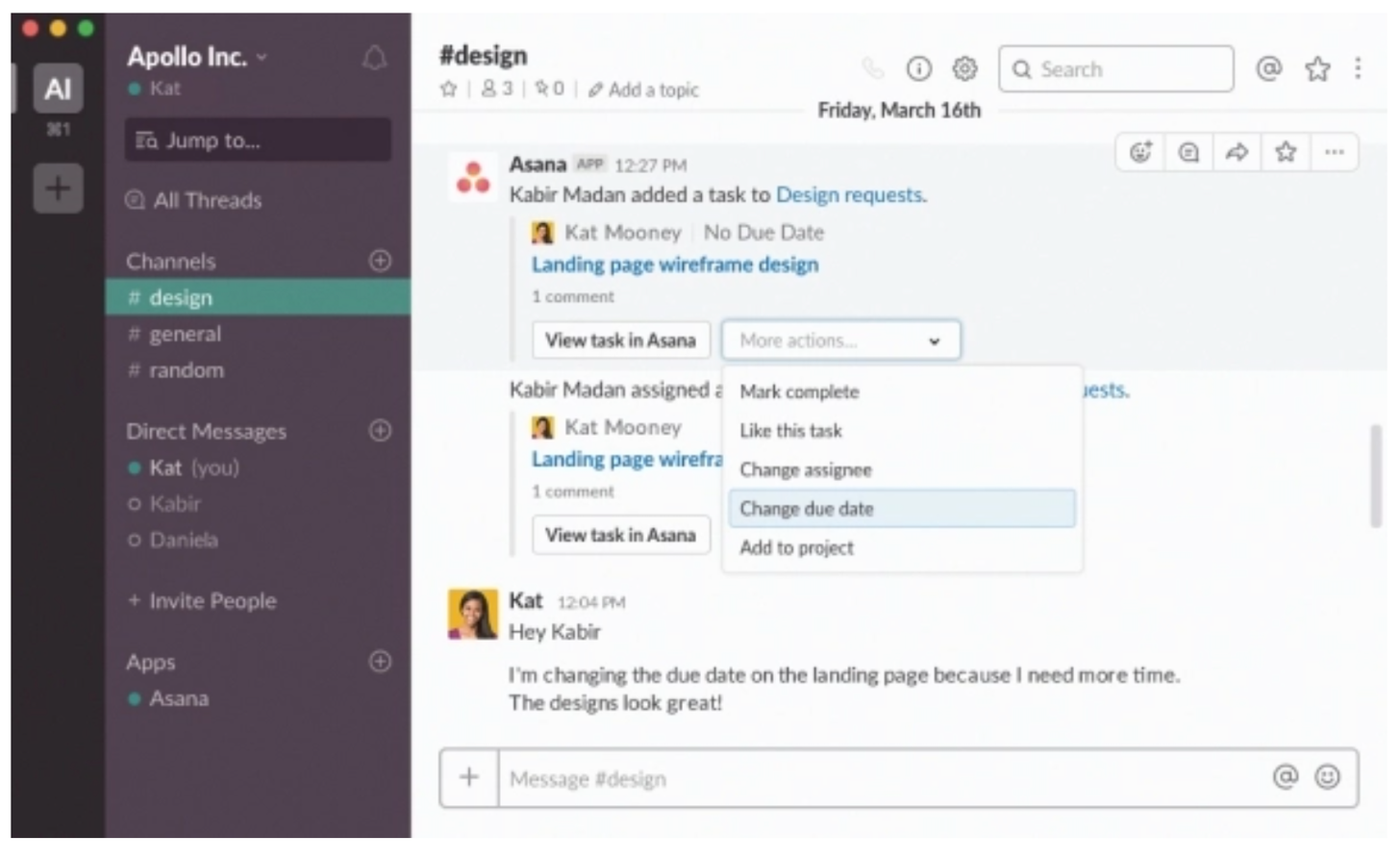Image resolution: width=1400 pixels, height=858 pixels.
Task: Open the emoji picker in message box
Action: 1327,777
